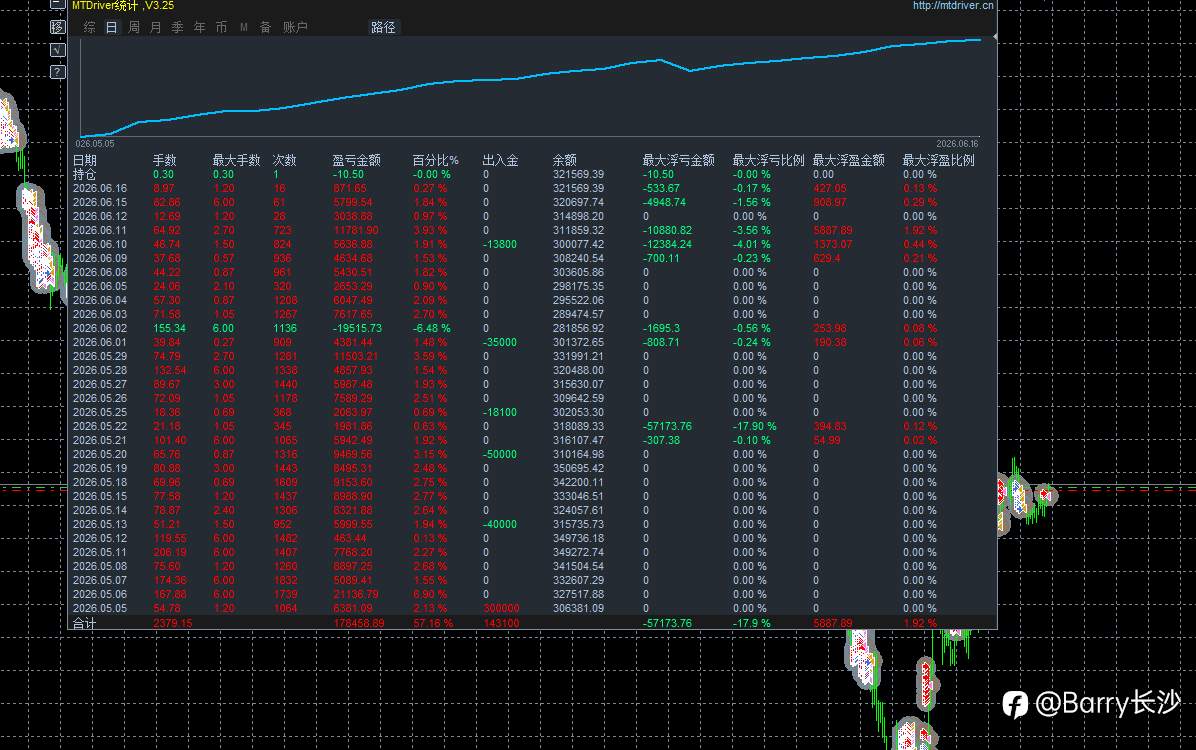Select the 持仓 row label
1196x750 pixels.
85,175
